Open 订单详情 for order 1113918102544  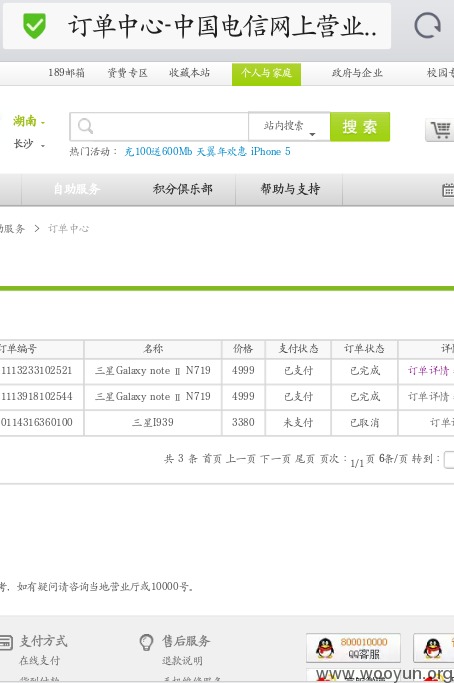(428, 397)
